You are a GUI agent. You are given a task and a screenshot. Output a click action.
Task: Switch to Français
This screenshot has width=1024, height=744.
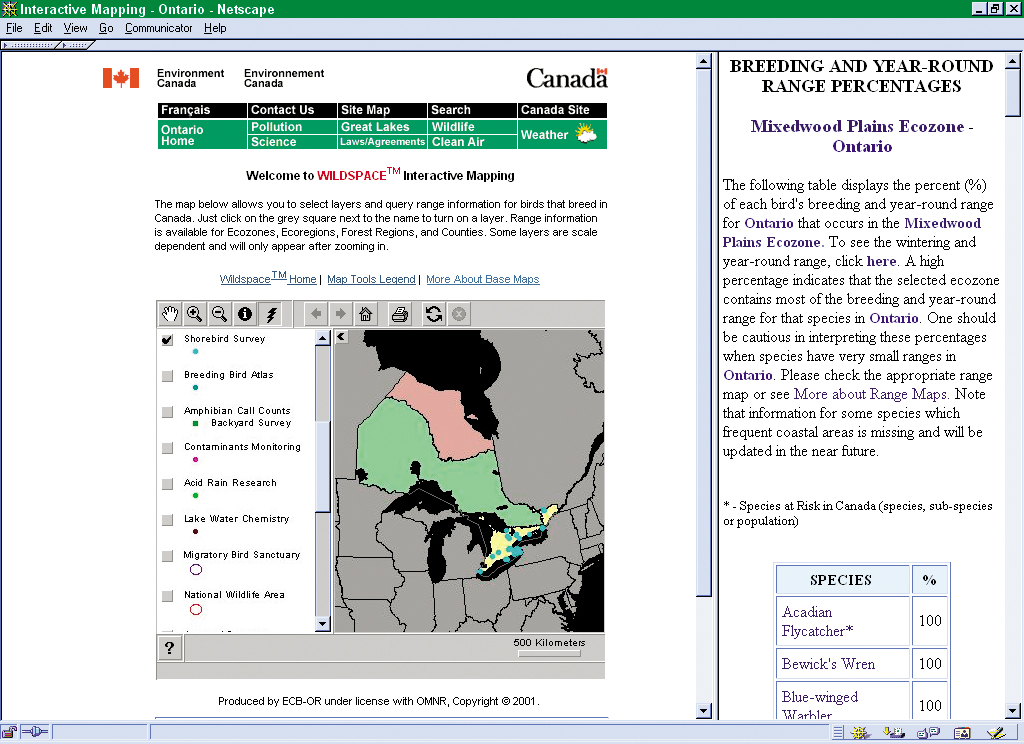coord(202,110)
